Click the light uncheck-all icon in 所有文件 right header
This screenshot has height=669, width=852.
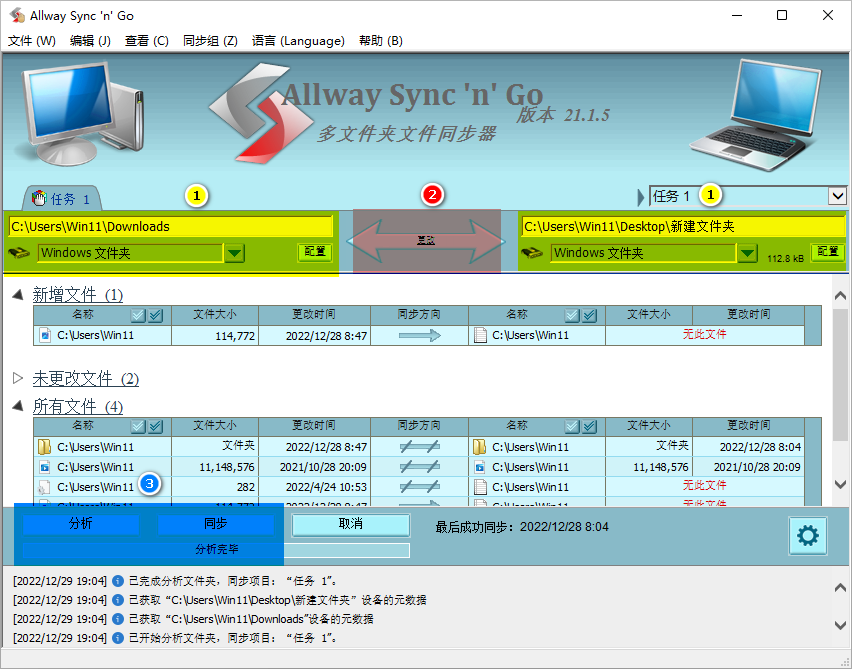(572, 427)
